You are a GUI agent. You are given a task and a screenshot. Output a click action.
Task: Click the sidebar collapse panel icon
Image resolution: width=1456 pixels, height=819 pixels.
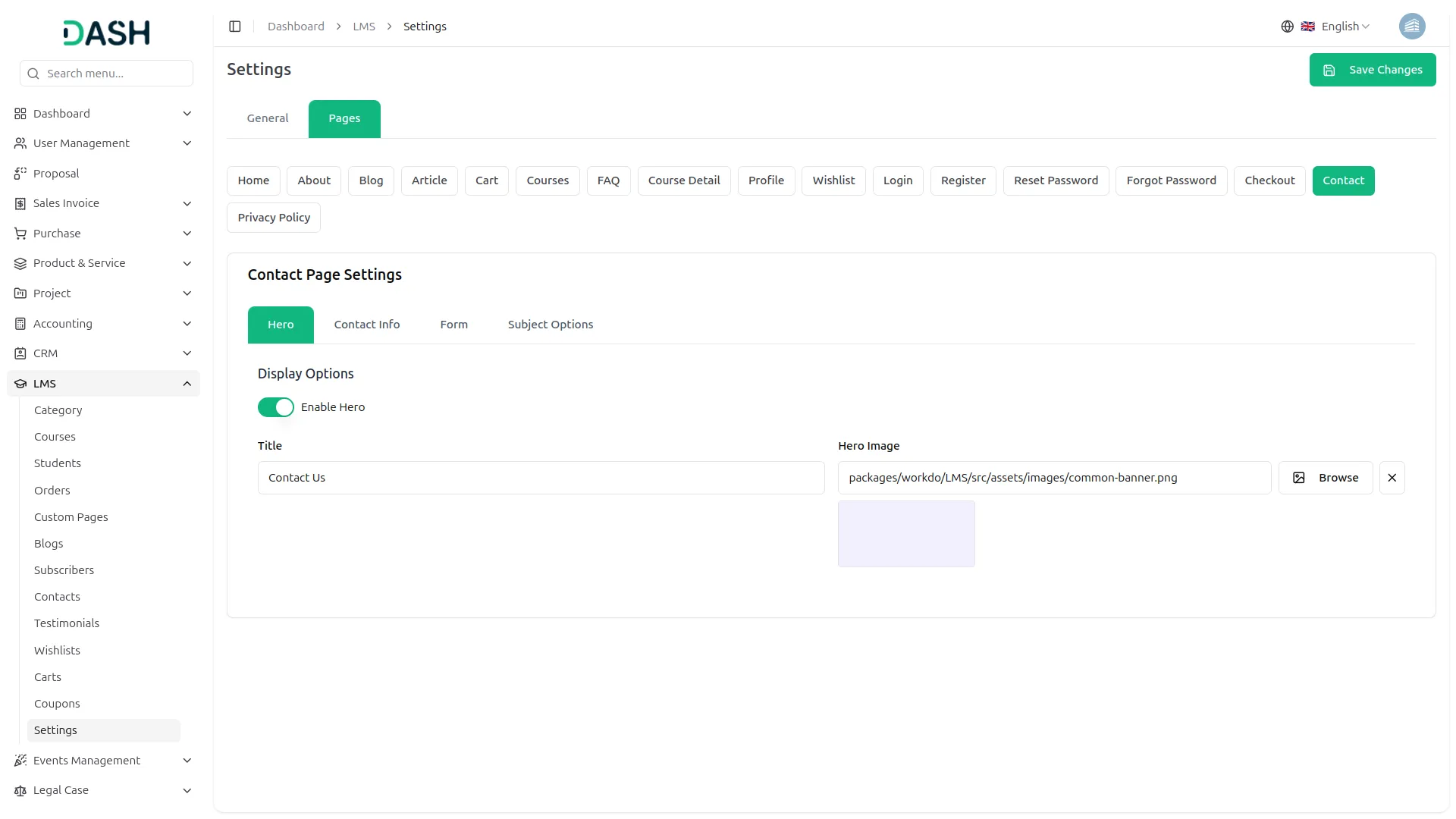[235, 27]
